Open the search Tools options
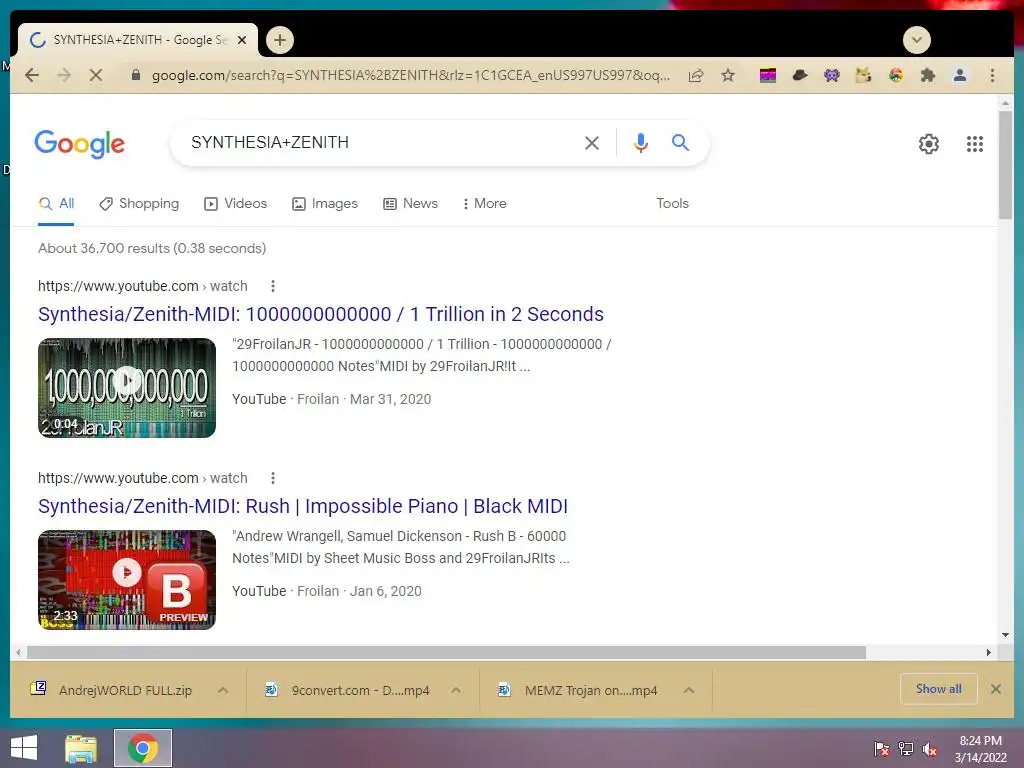The height and width of the screenshot is (768, 1024). click(673, 203)
